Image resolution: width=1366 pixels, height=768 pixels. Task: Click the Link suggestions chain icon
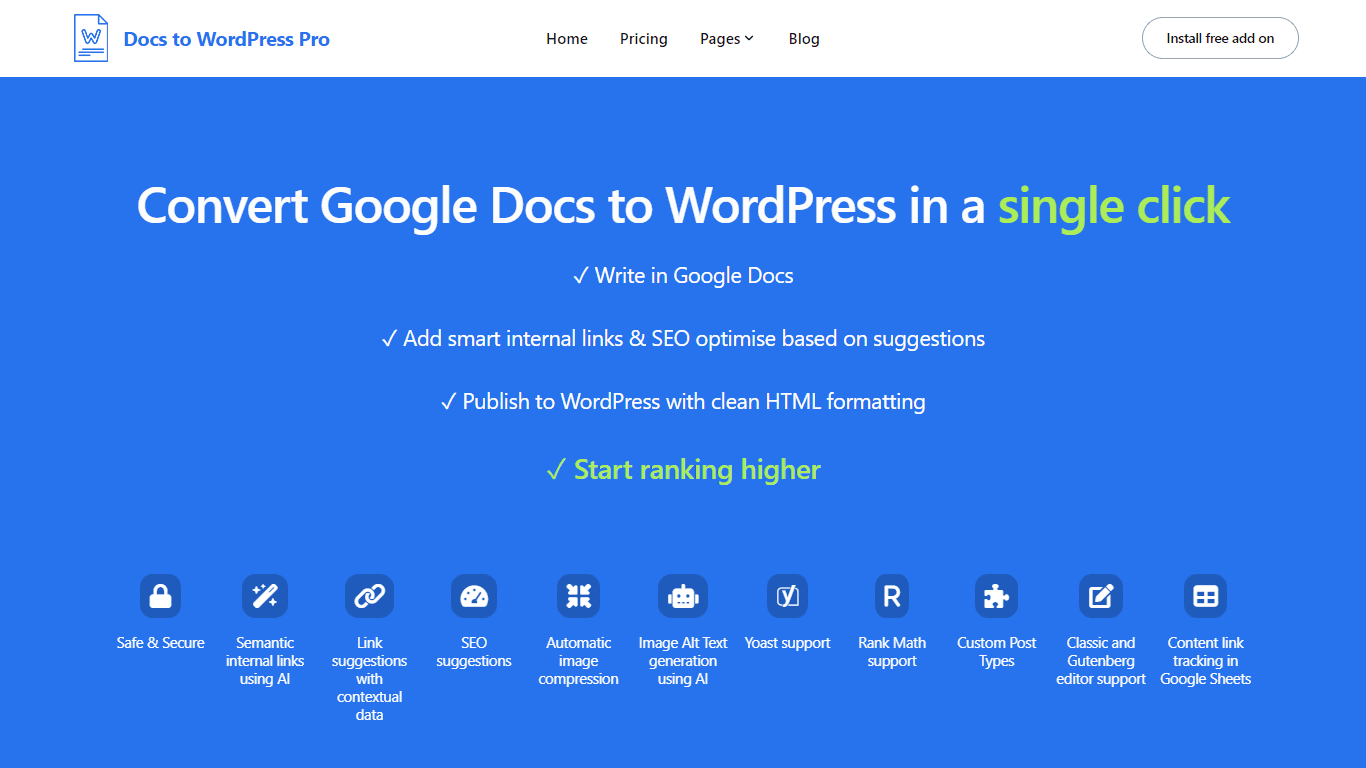point(369,596)
